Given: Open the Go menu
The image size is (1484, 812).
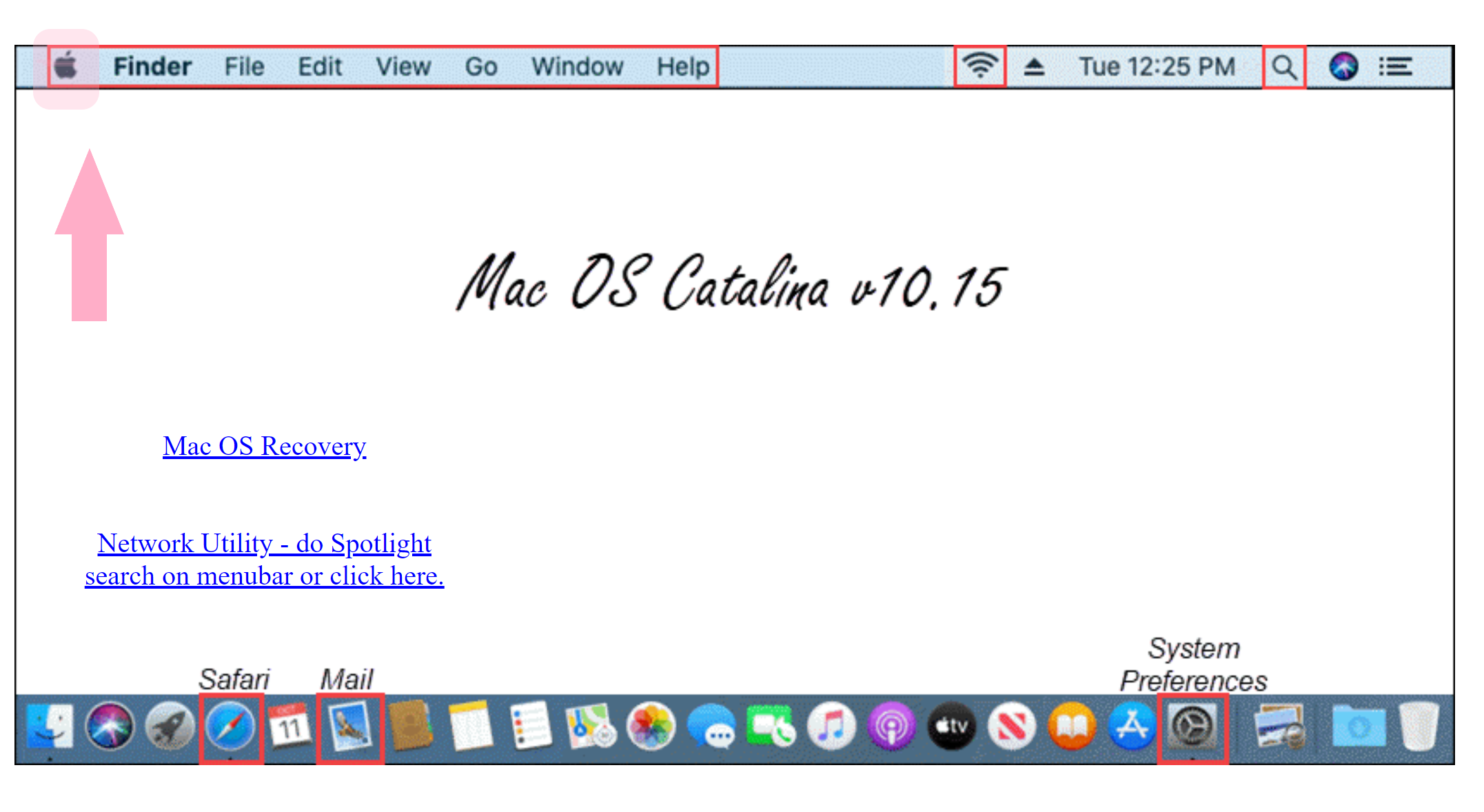Looking at the screenshot, I should click(x=481, y=67).
